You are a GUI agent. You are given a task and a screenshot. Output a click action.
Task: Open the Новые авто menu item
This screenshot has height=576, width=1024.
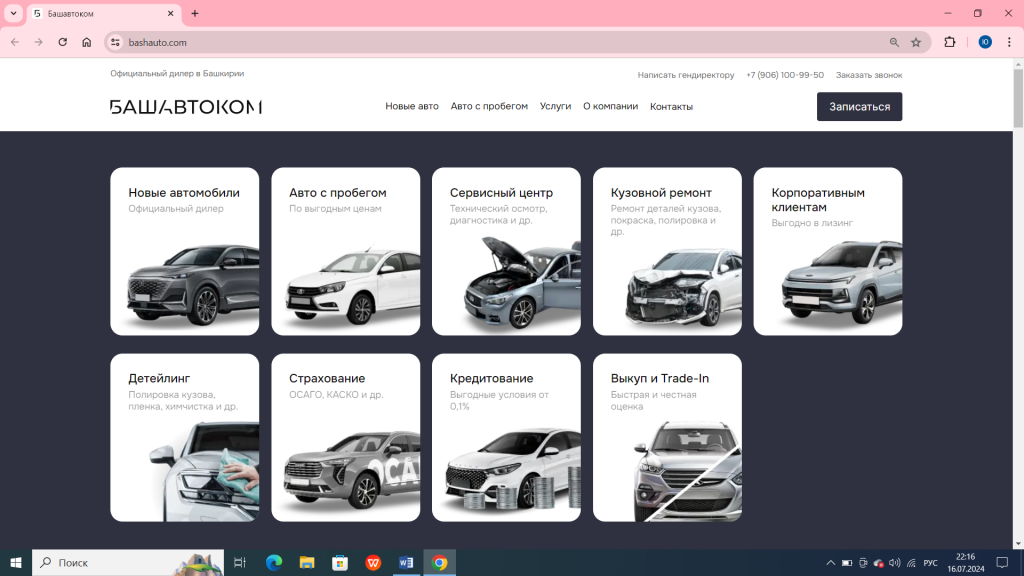point(411,106)
